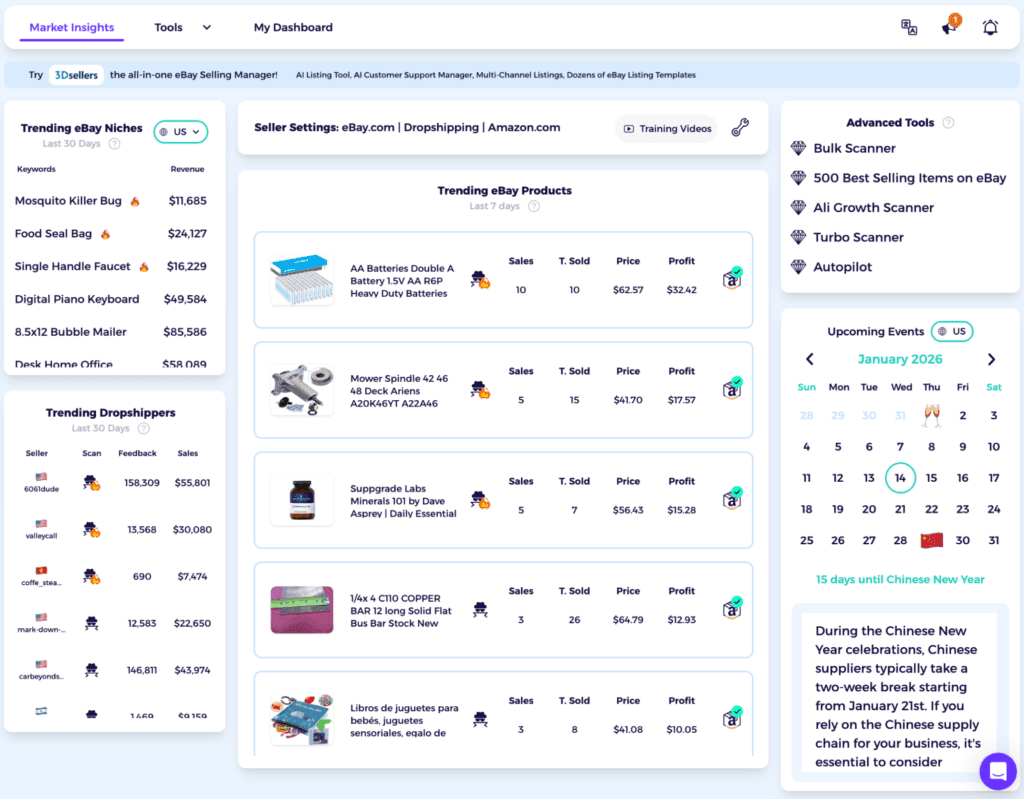Select the Bulk Scanner diamond icon
This screenshot has height=799, width=1024.
(x=797, y=148)
